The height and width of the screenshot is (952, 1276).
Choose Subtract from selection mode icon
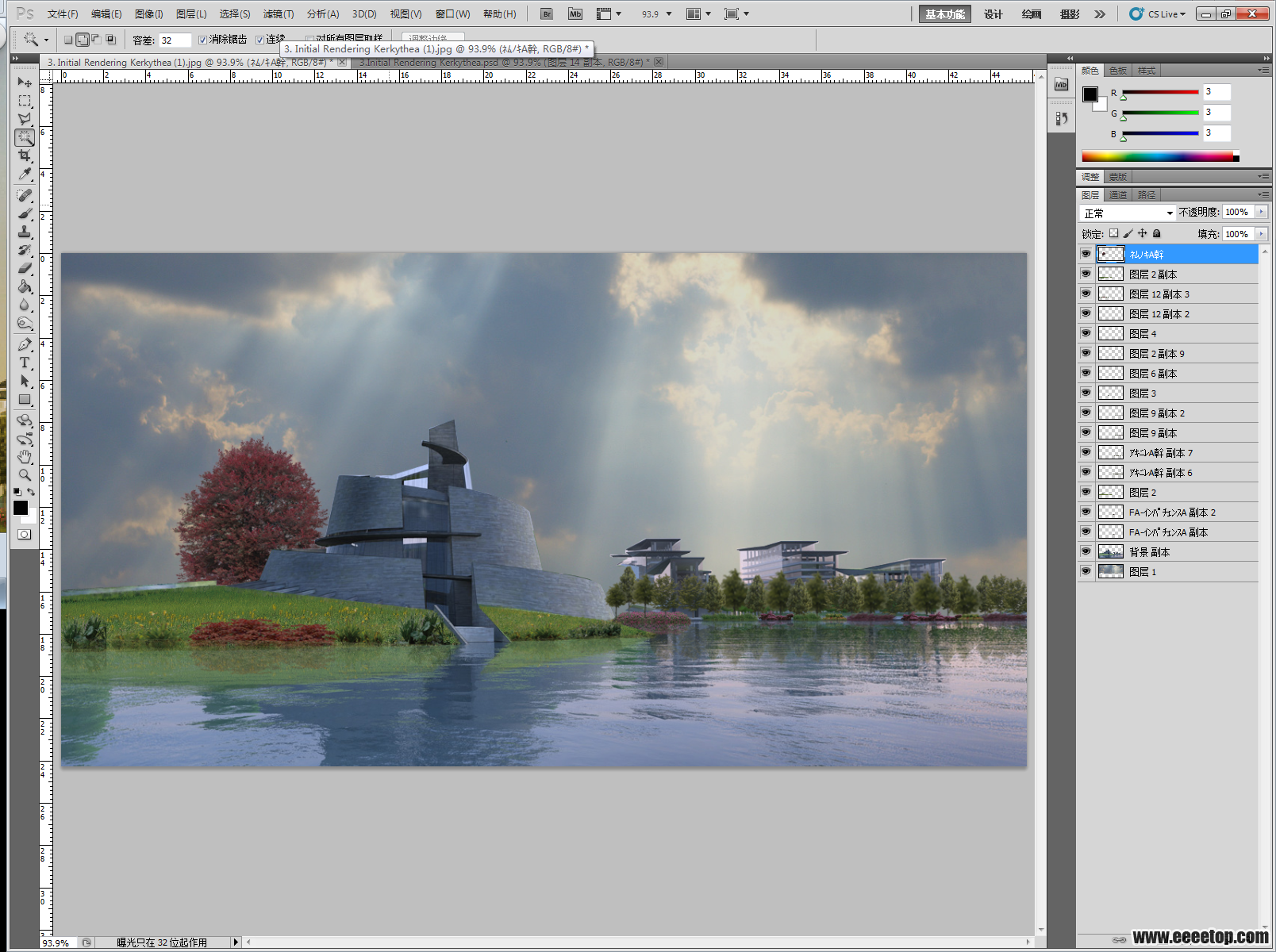(96, 40)
